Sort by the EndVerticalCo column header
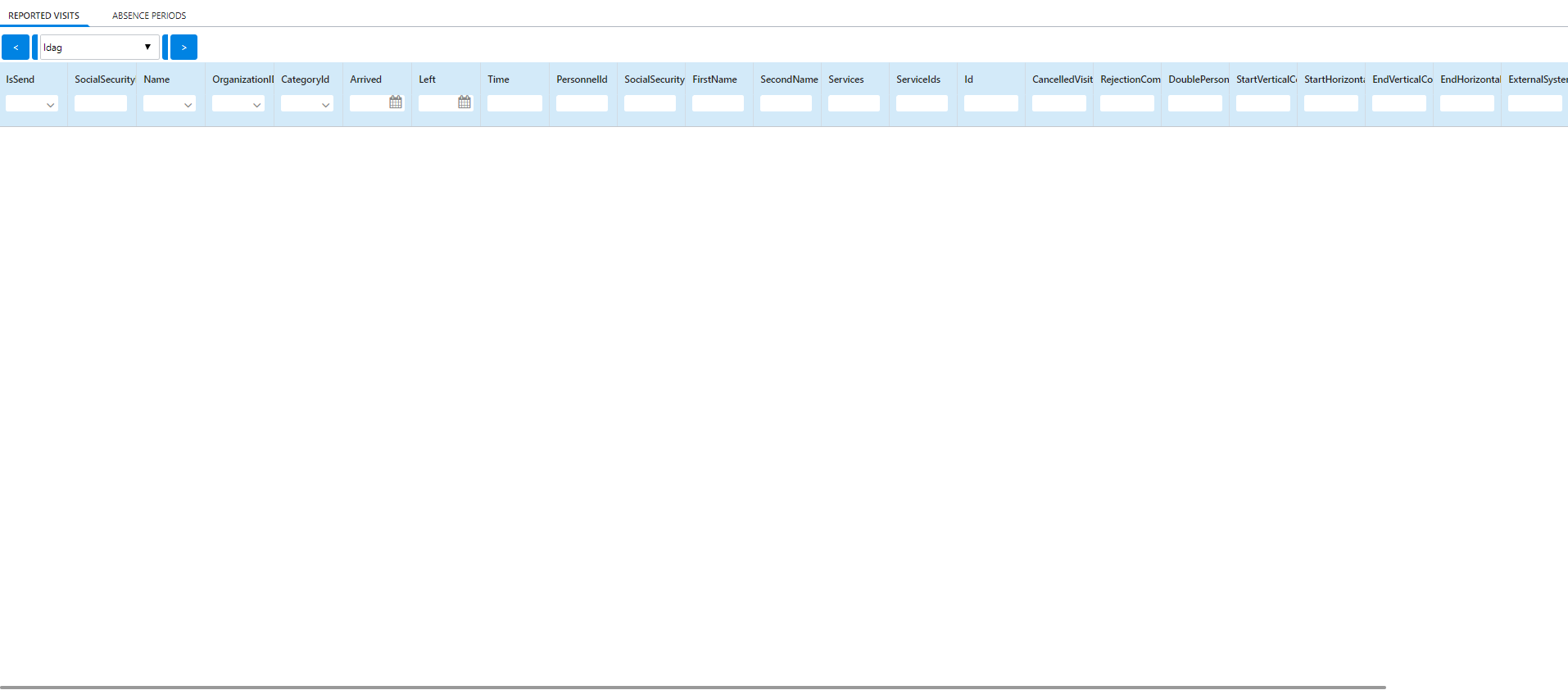 point(1403,79)
